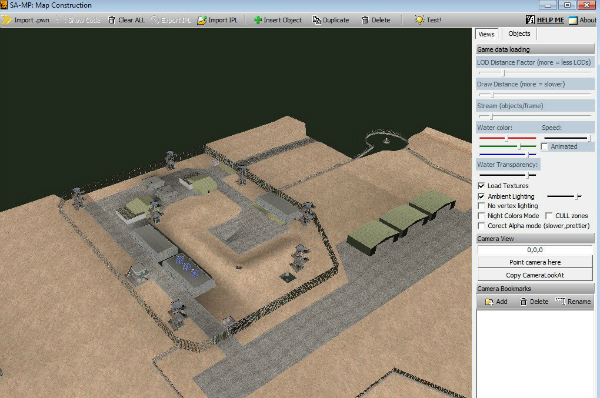
Task: Open Import IPL from the toolbar
Action: pos(202,20)
